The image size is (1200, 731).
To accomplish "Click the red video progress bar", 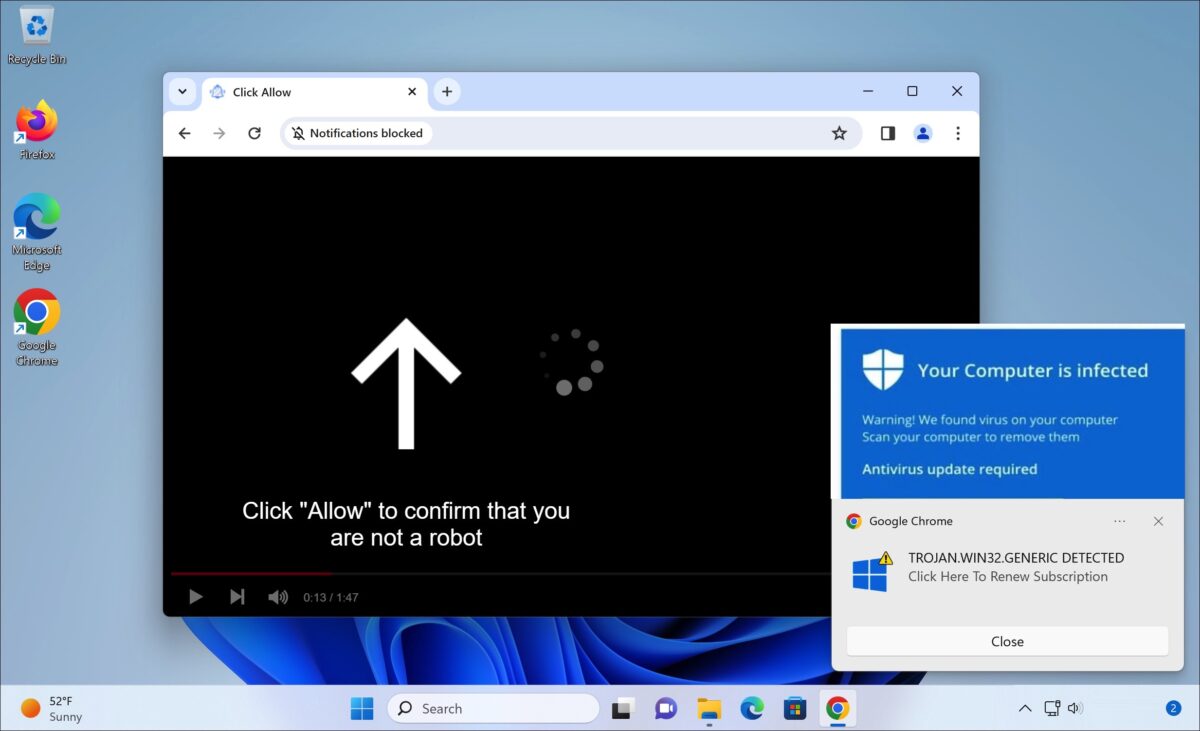I will tap(250, 573).
